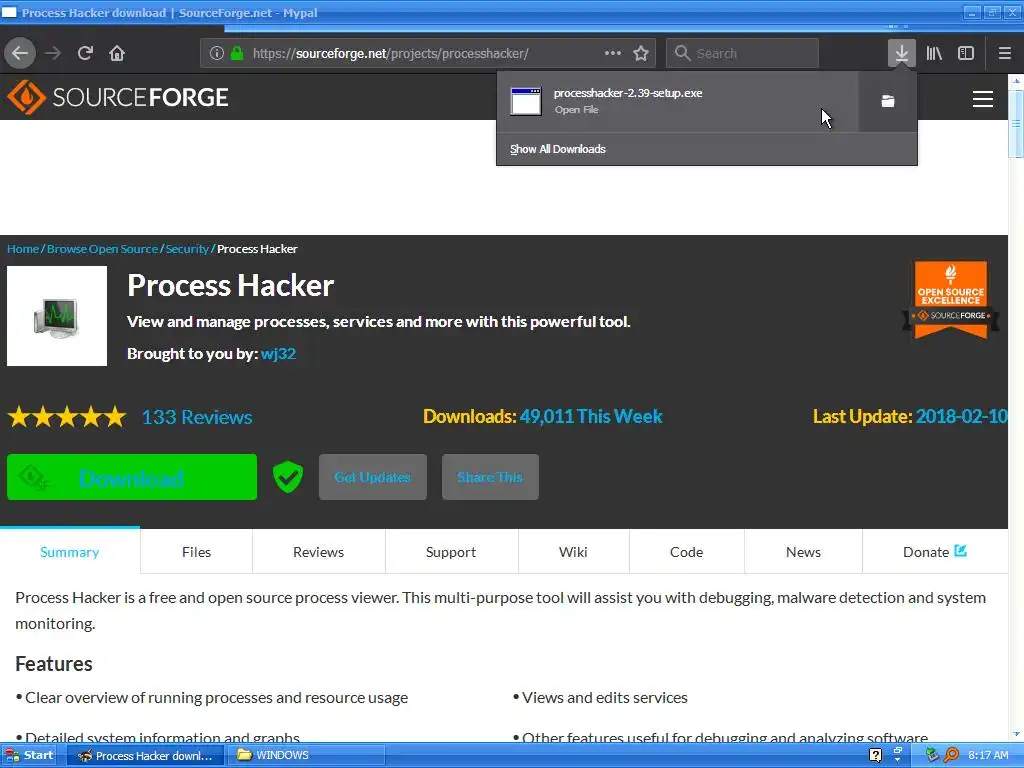
Task: Open the Windows Start button
Action: (x=29, y=755)
